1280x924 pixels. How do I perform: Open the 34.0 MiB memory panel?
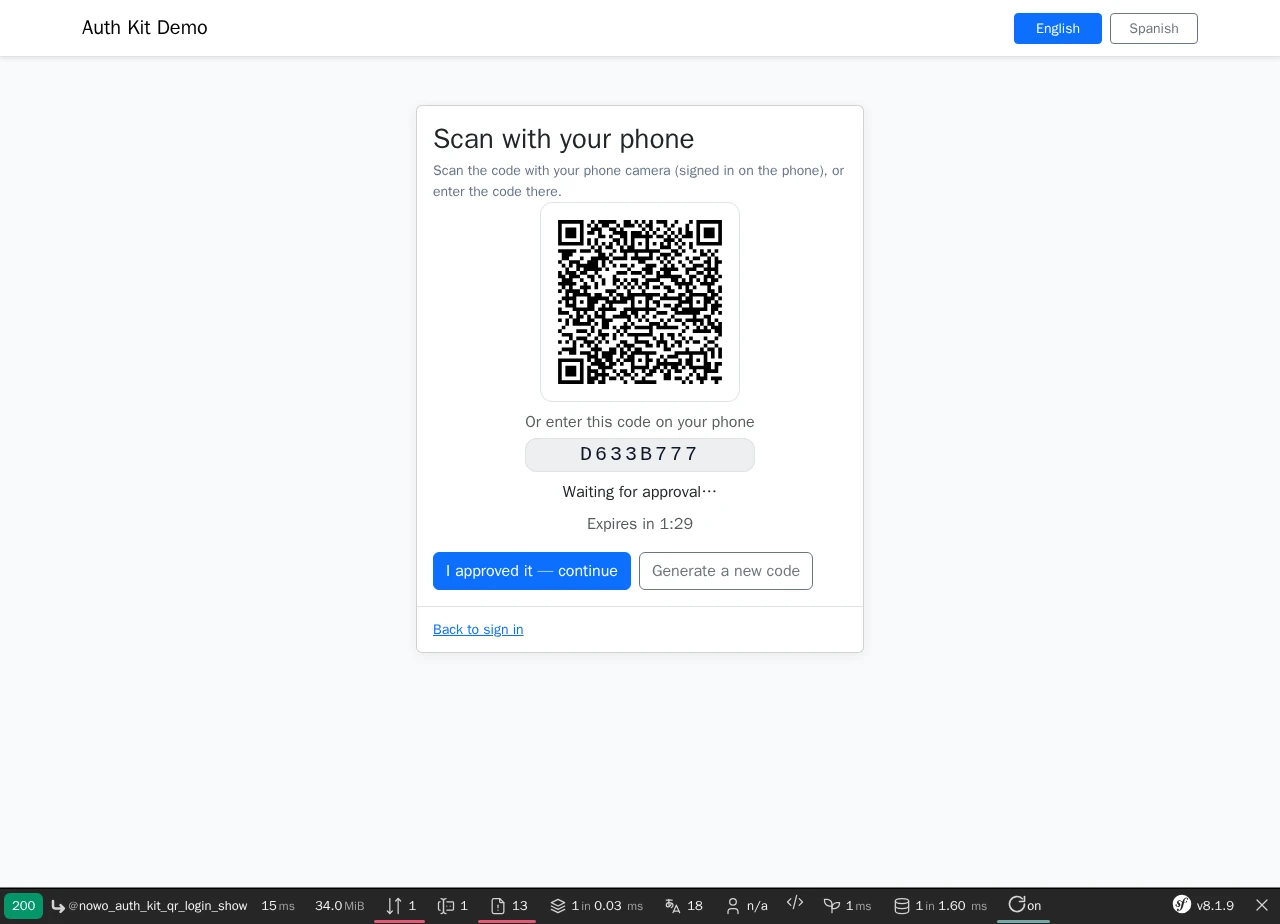339,906
